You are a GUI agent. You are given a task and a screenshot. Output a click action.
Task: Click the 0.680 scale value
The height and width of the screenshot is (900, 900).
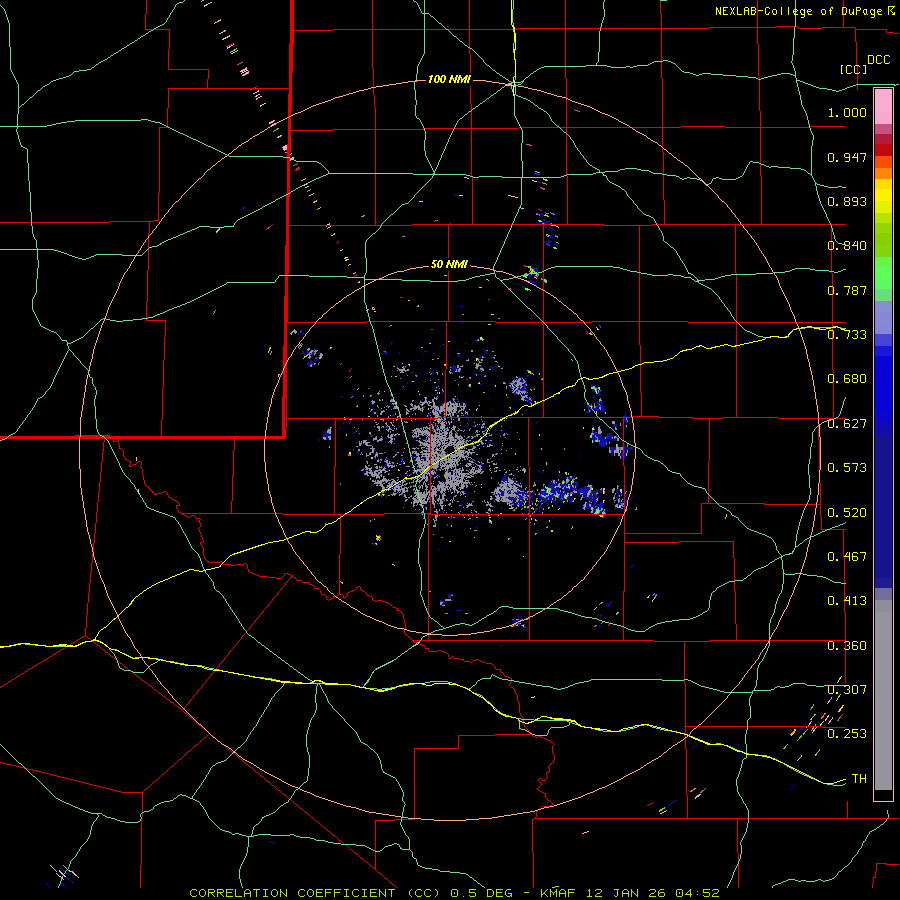[x=847, y=379]
